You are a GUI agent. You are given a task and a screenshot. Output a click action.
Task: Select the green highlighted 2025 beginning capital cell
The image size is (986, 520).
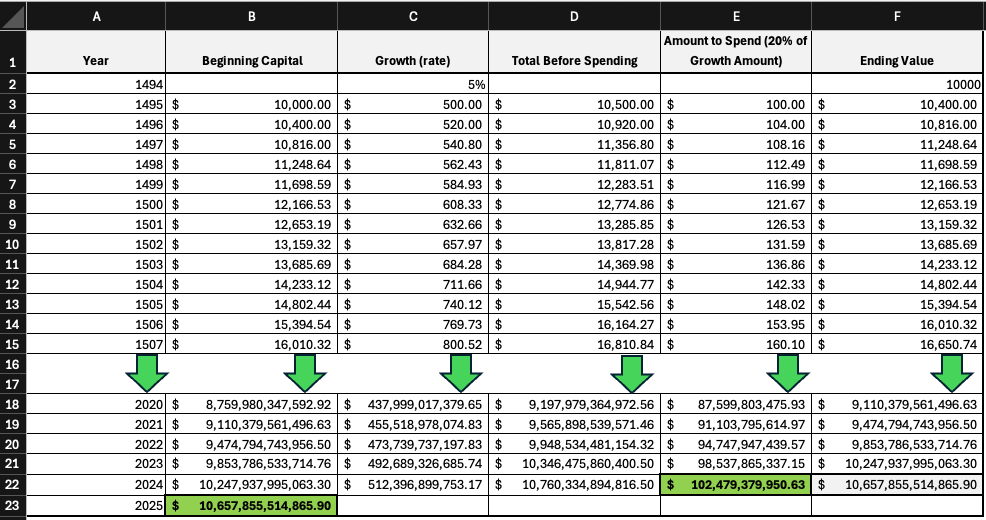[x=252, y=507]
